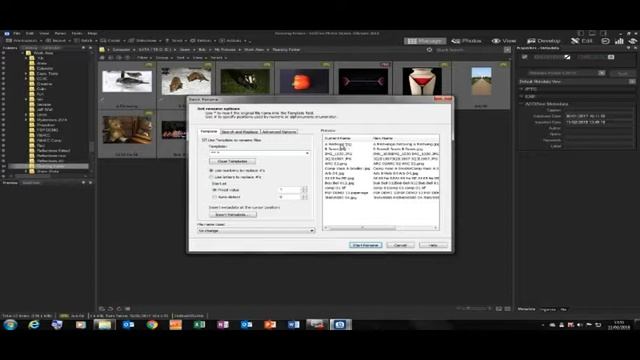Click the Windows Start button
The image size is (640, 360).
(10, 325)
